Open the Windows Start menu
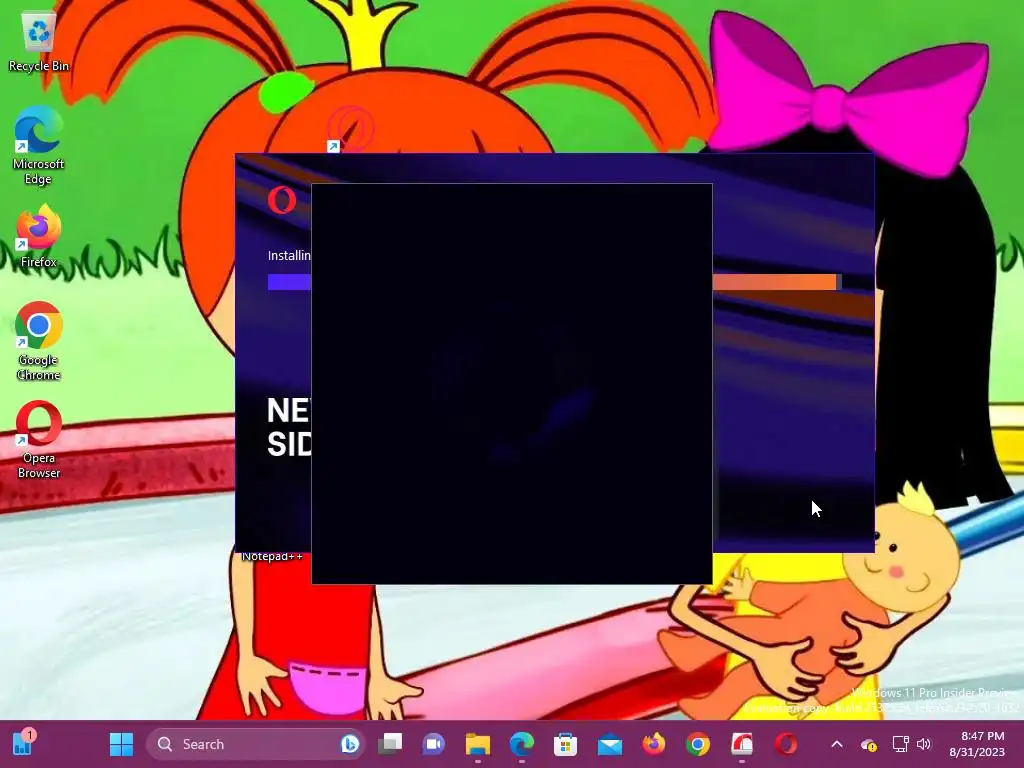This screenshot has height=768, width=1024. [x=121, y=744]
